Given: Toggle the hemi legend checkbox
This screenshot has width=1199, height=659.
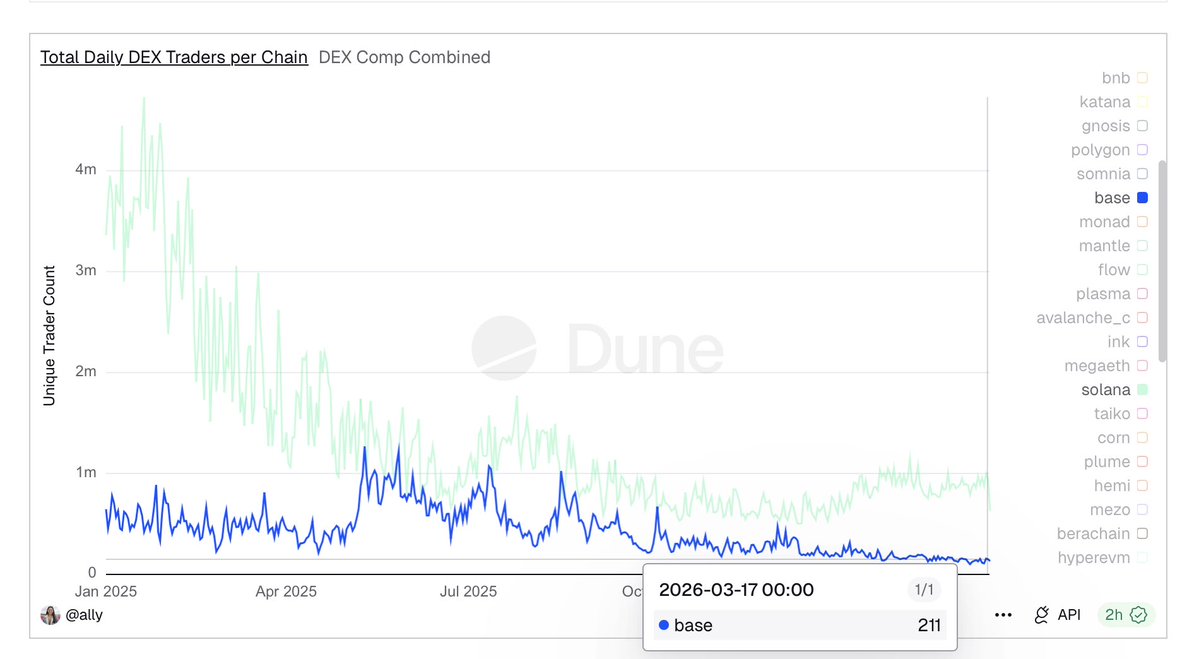Looking at the screenshot, I should [x=1142, y=485].
